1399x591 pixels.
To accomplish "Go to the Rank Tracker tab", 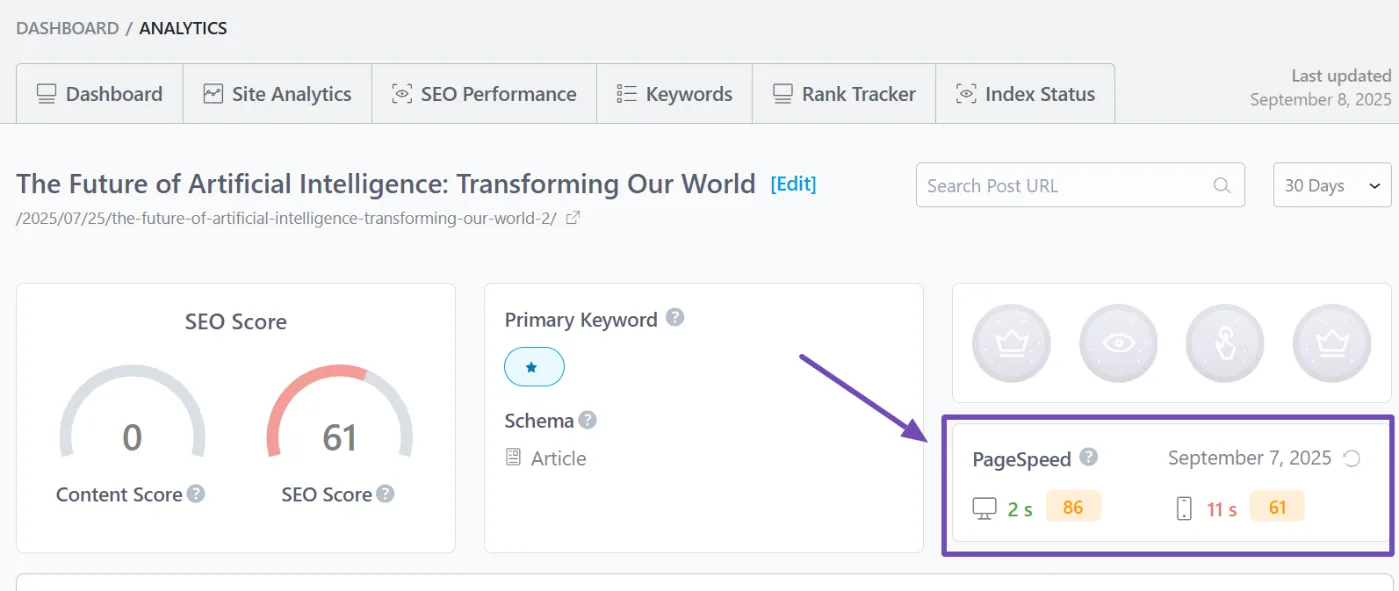I will coord(843,94).
